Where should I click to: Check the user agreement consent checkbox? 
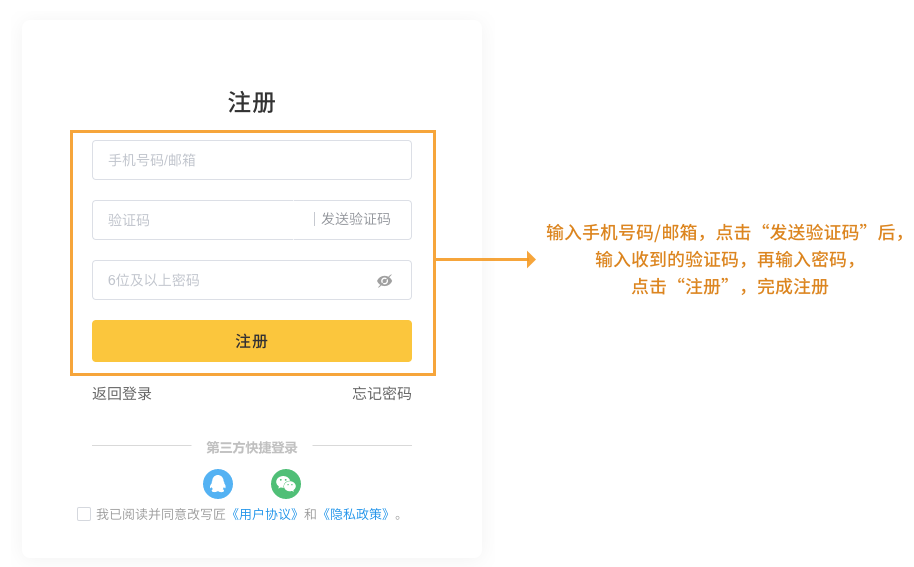84,514
